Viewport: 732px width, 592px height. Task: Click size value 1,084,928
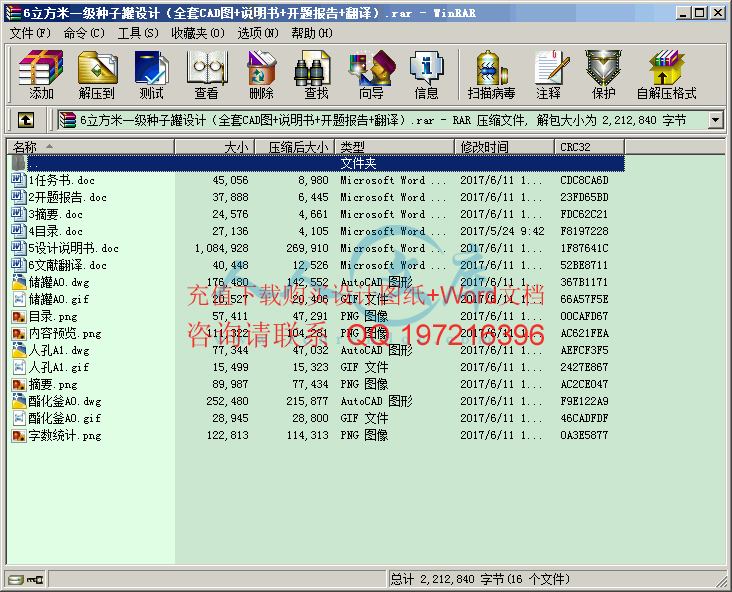(221, 248)
